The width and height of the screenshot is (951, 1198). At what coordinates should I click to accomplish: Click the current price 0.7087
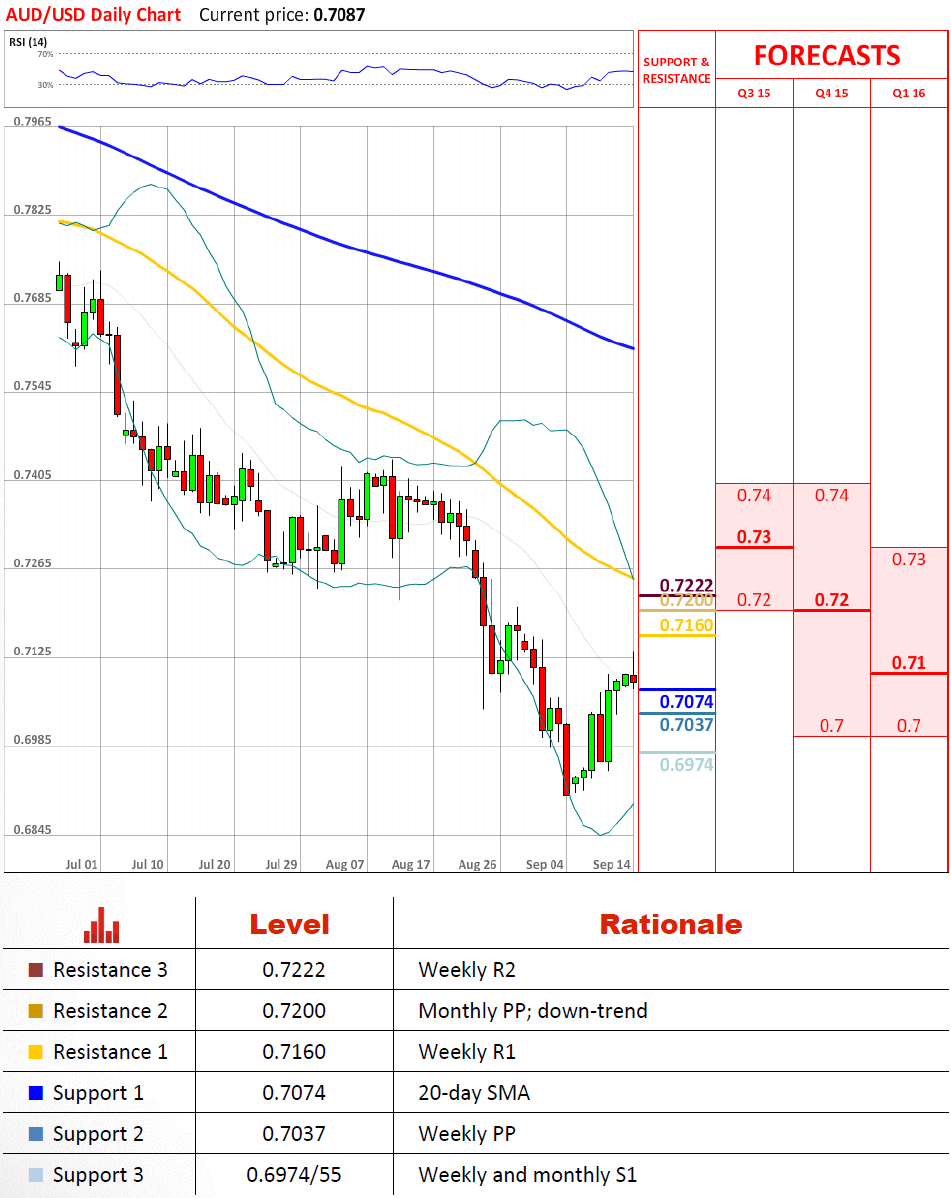[x=339, y=15]
